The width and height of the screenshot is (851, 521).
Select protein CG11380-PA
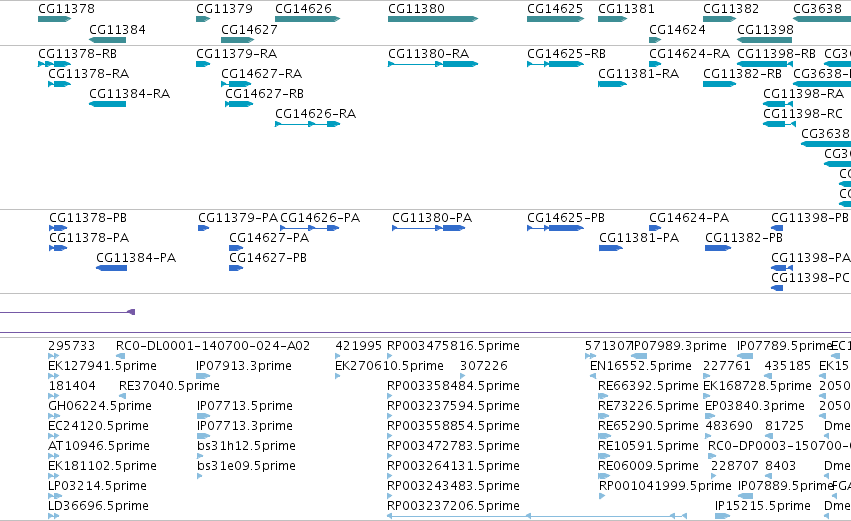pyautogui.click(x=432, y=218)
